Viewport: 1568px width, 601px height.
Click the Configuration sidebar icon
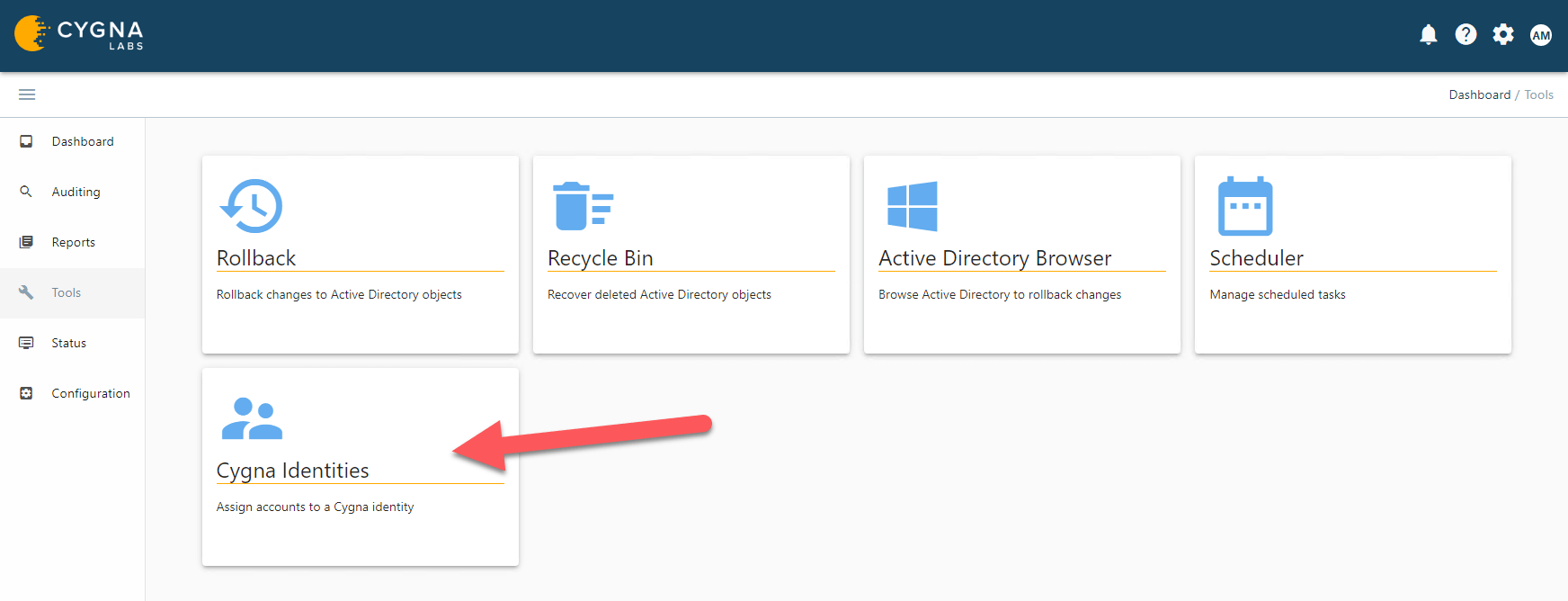tap(26, 393)
